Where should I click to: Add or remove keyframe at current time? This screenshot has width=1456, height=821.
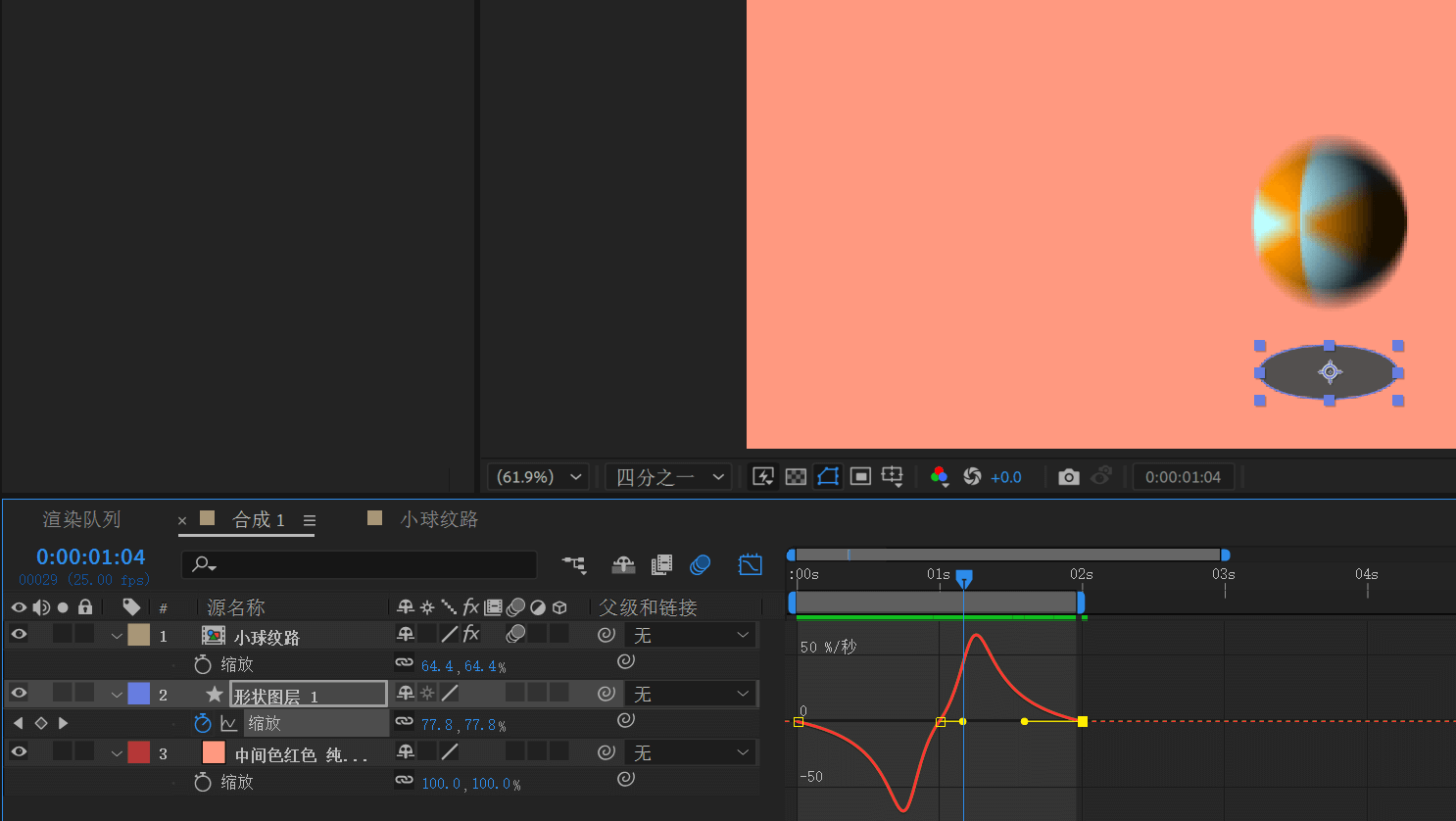[x=41, y=723]
